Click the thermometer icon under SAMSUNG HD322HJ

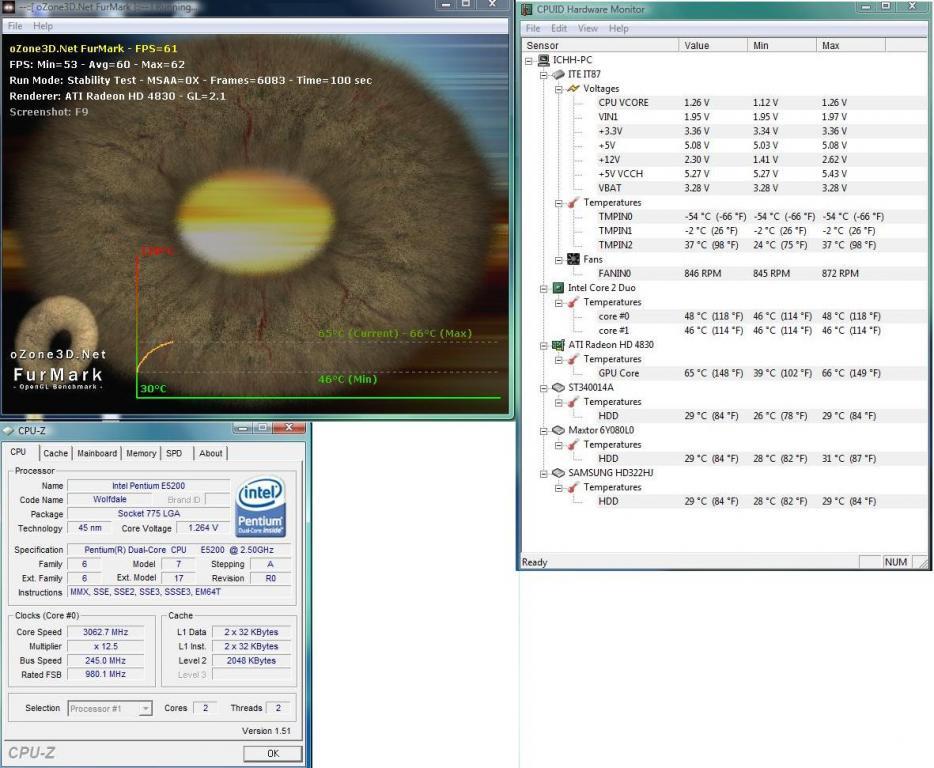point(573,487)
